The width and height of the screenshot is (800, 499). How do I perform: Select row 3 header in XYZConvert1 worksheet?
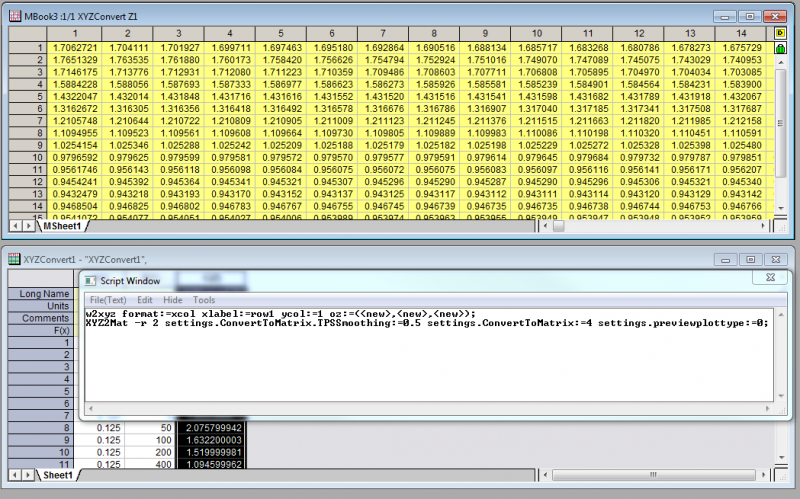pos(41,367)
